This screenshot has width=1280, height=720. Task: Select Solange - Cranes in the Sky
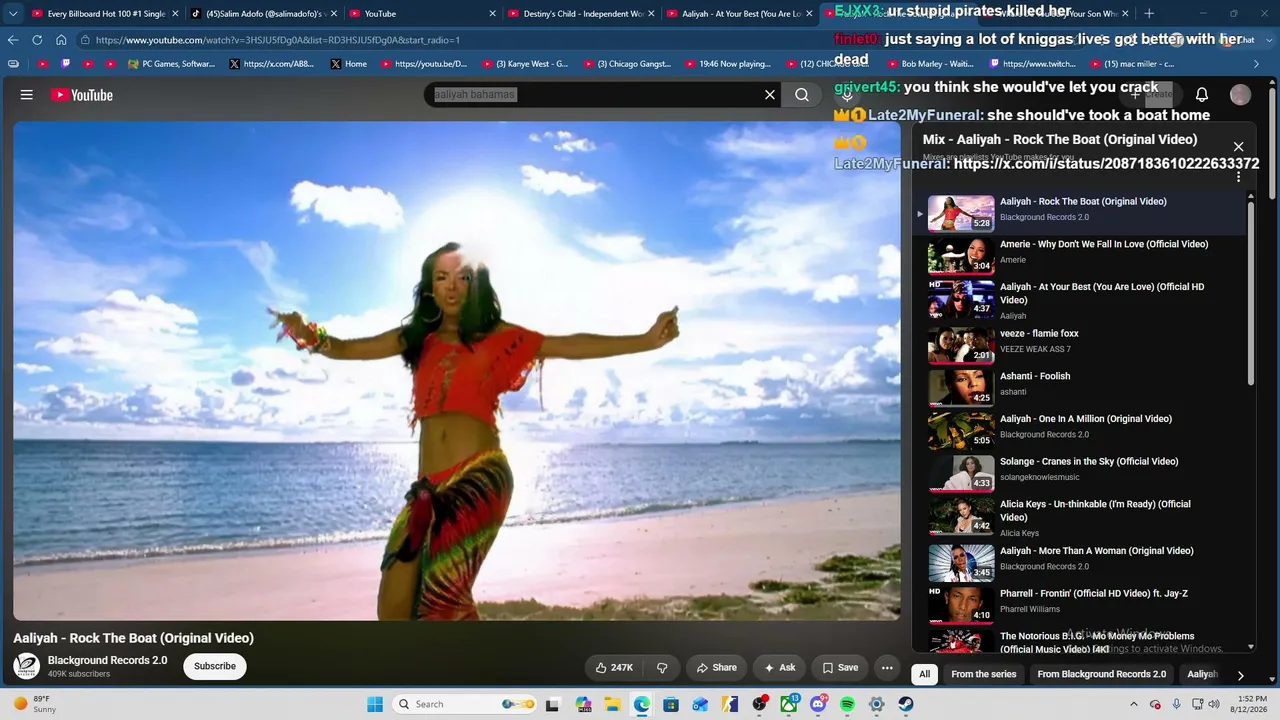coord(1079,473)
